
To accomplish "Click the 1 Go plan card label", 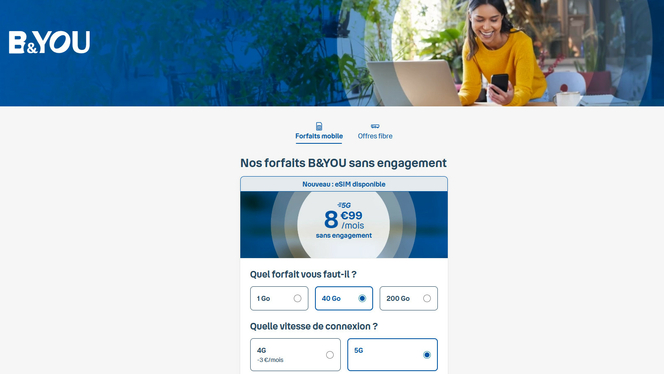I will point(263,299).
